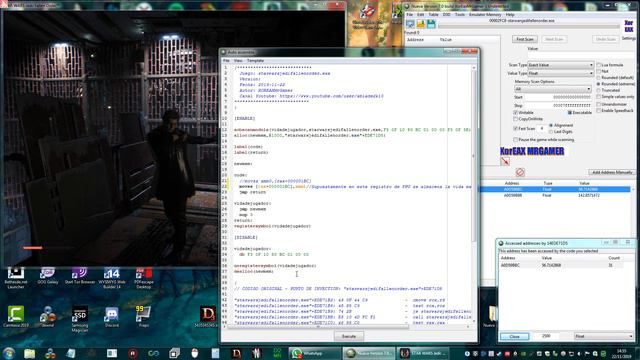The image size is (640, 360).
Task: Click the Diablo taskbar icon
Action: (x=236, y=353)
